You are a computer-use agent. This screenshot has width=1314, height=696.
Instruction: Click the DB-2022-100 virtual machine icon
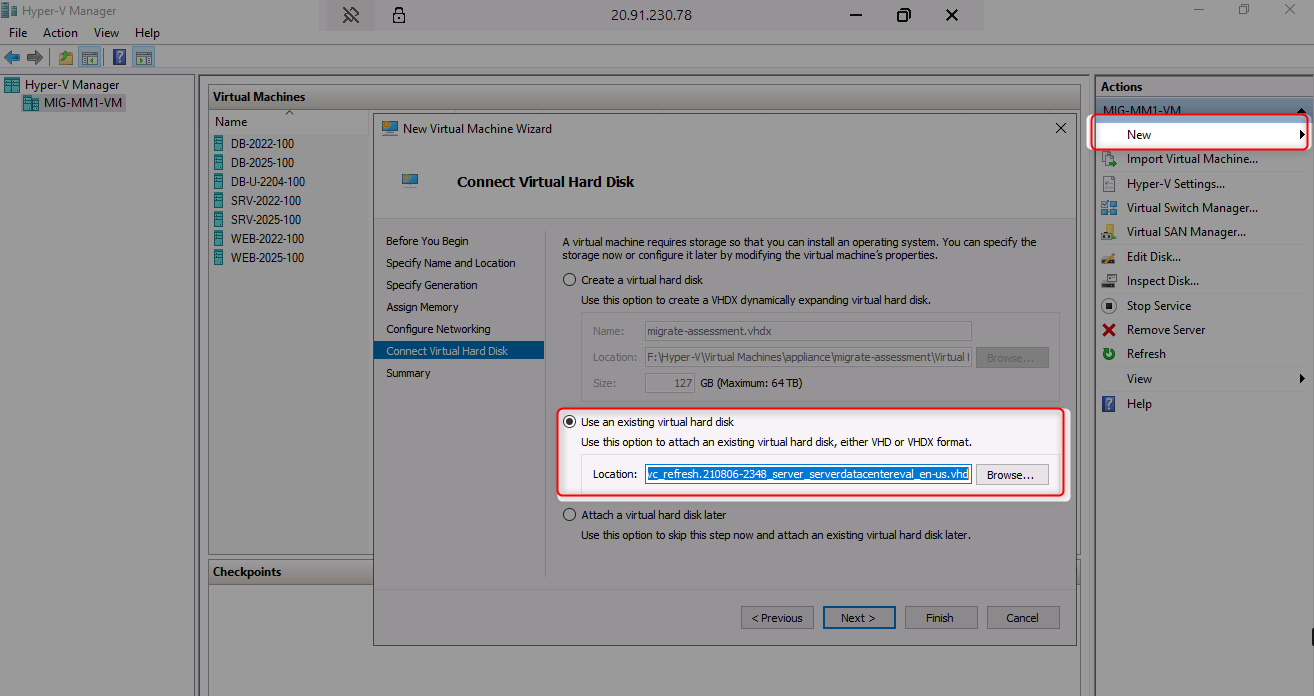tap(219, 143)
